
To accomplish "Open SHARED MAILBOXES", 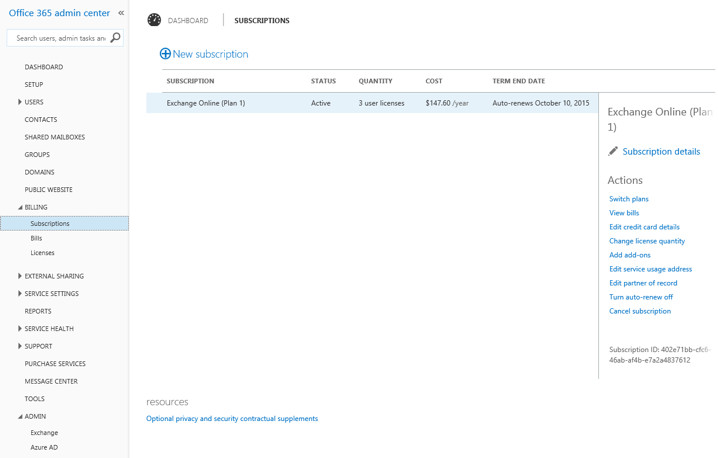I will coord(54,137).
